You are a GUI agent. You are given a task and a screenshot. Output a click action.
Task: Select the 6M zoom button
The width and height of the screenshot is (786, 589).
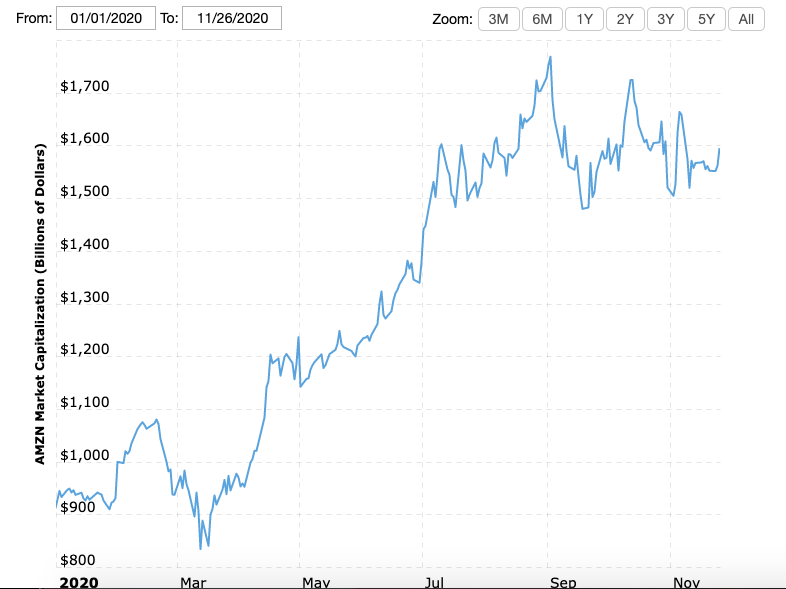pyautogui.click(x=541, y=19)
